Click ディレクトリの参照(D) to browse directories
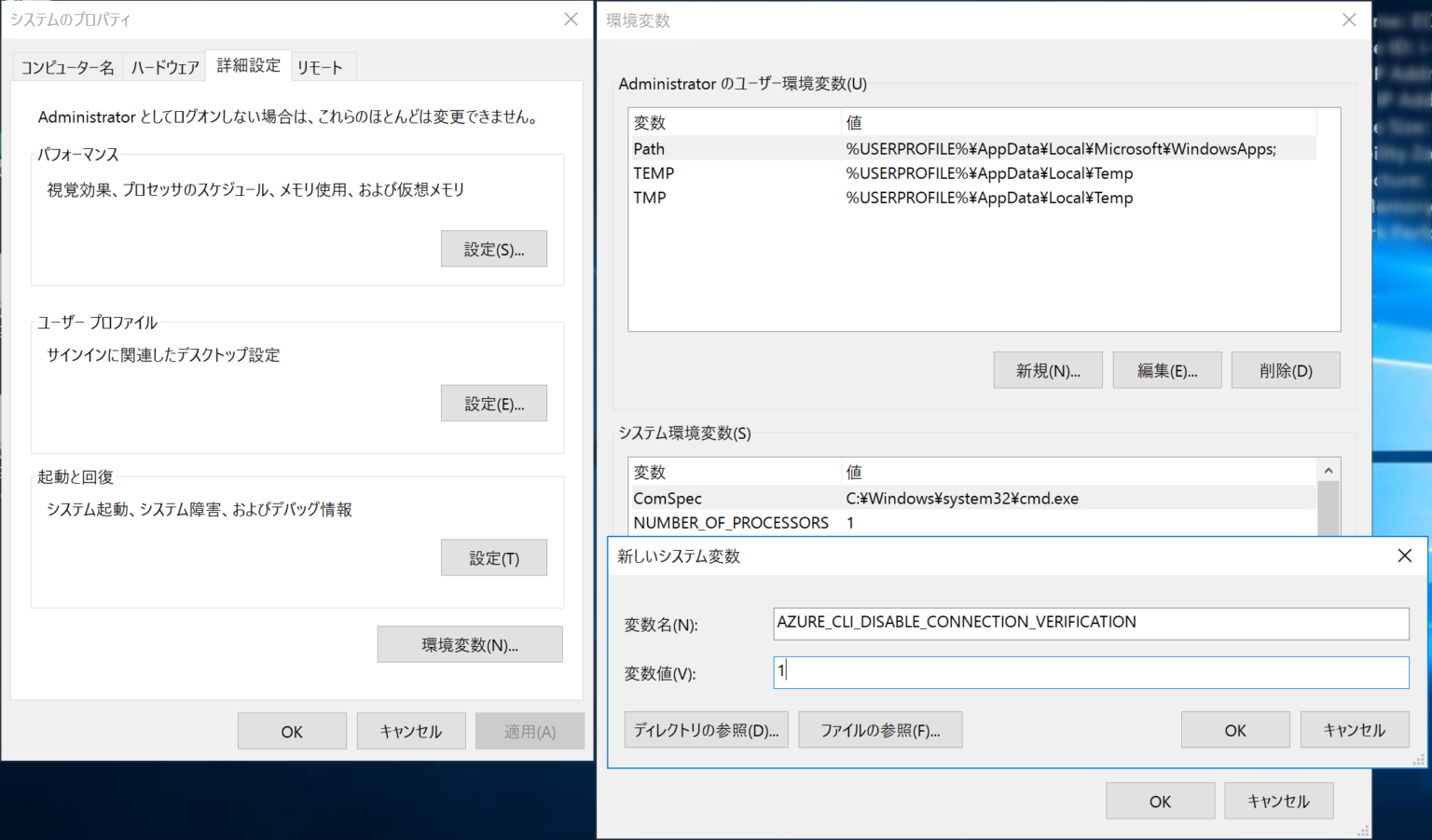 [x=706, y=729]
